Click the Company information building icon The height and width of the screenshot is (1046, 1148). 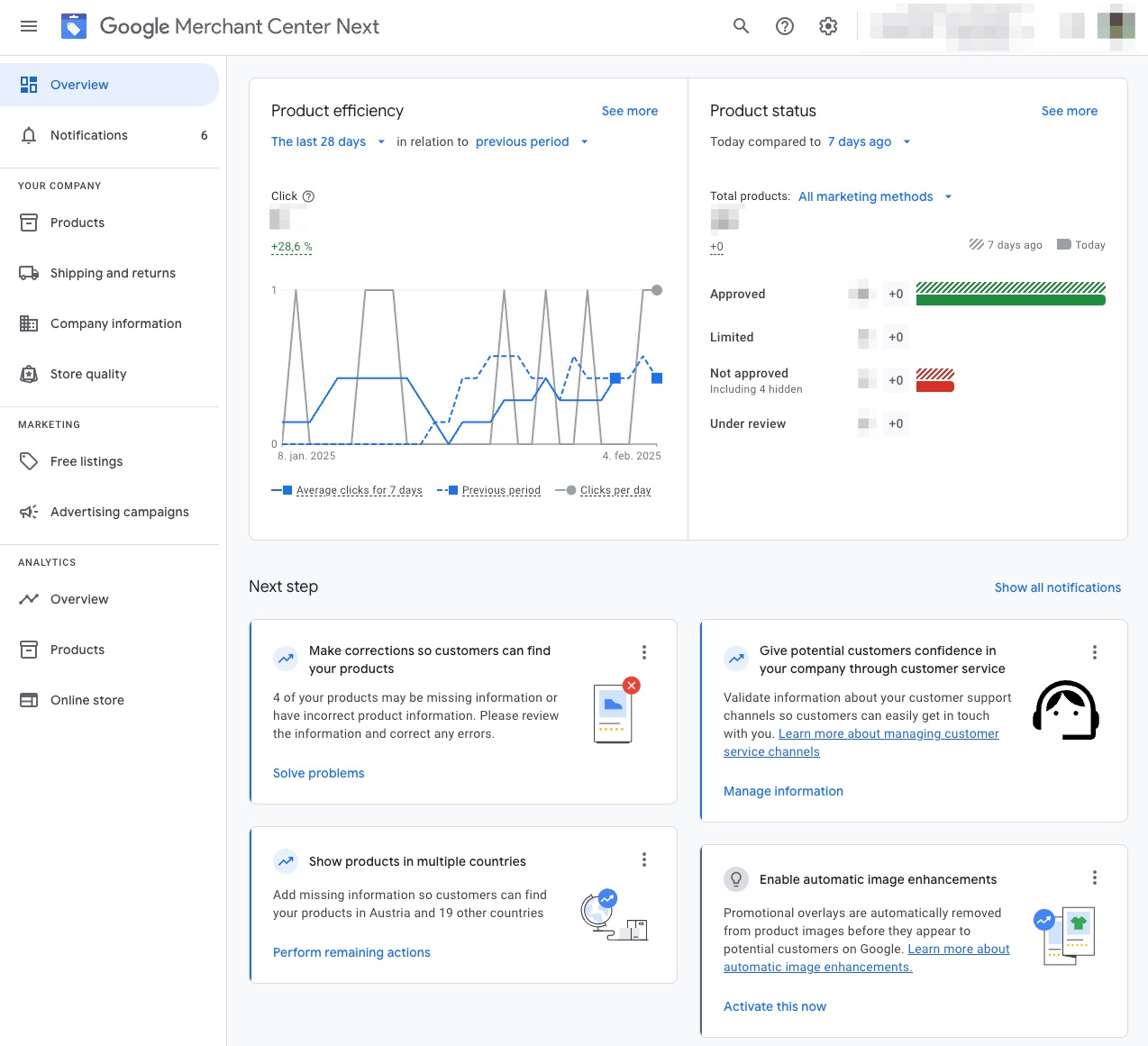click(x=29, y=323)
